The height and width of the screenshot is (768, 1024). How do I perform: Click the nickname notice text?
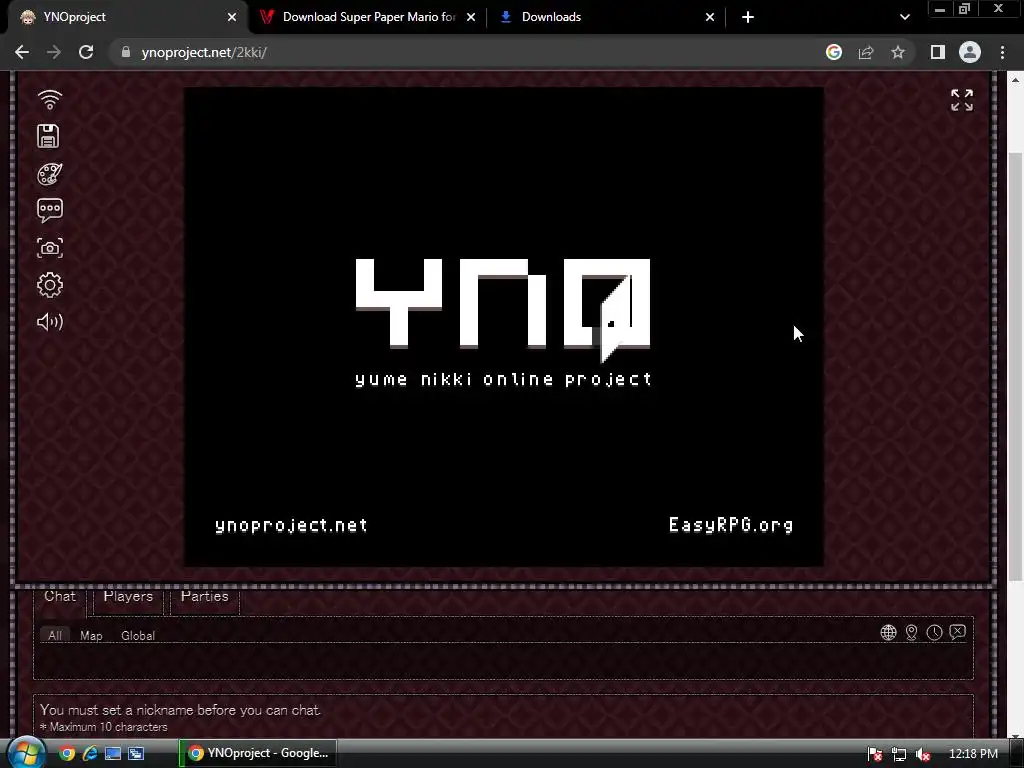[180, 710]
